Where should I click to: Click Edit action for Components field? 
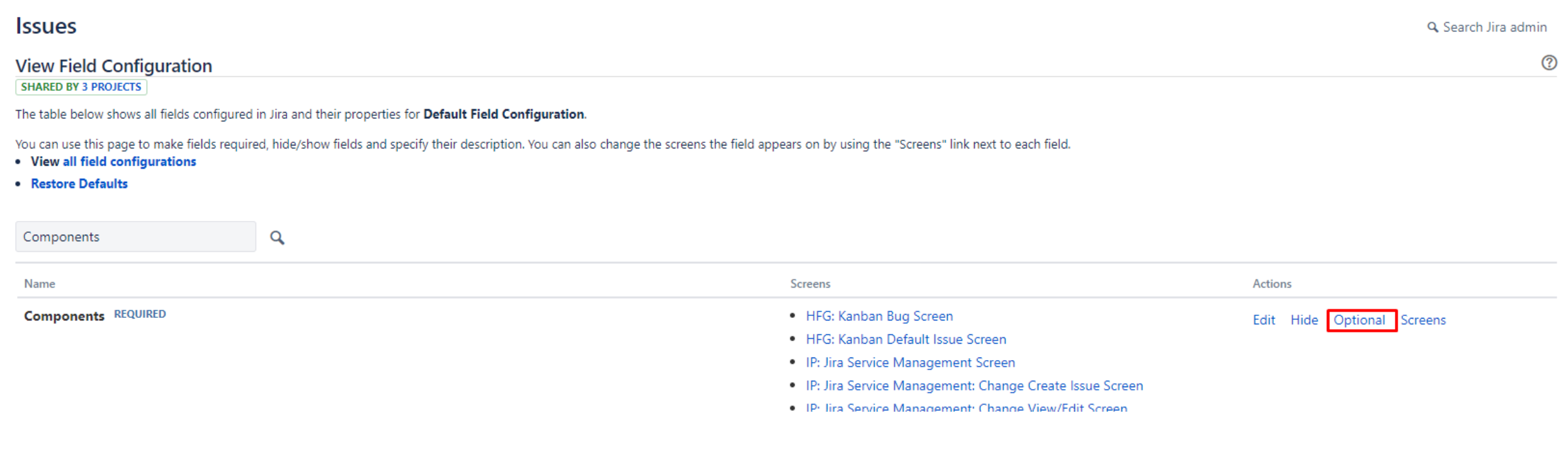(1263, 320)
